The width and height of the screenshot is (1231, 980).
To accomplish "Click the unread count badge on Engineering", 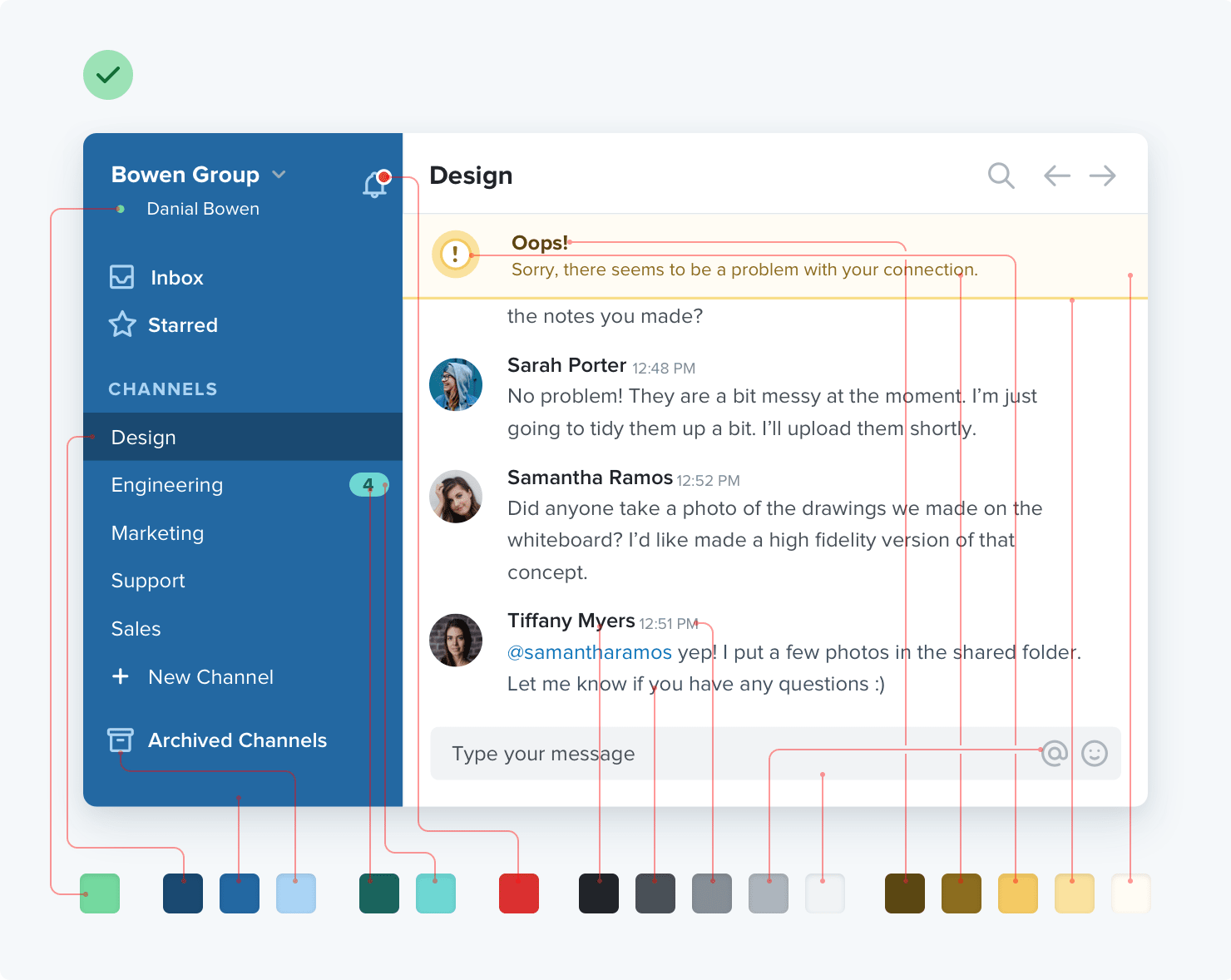I will coord(369,484).
